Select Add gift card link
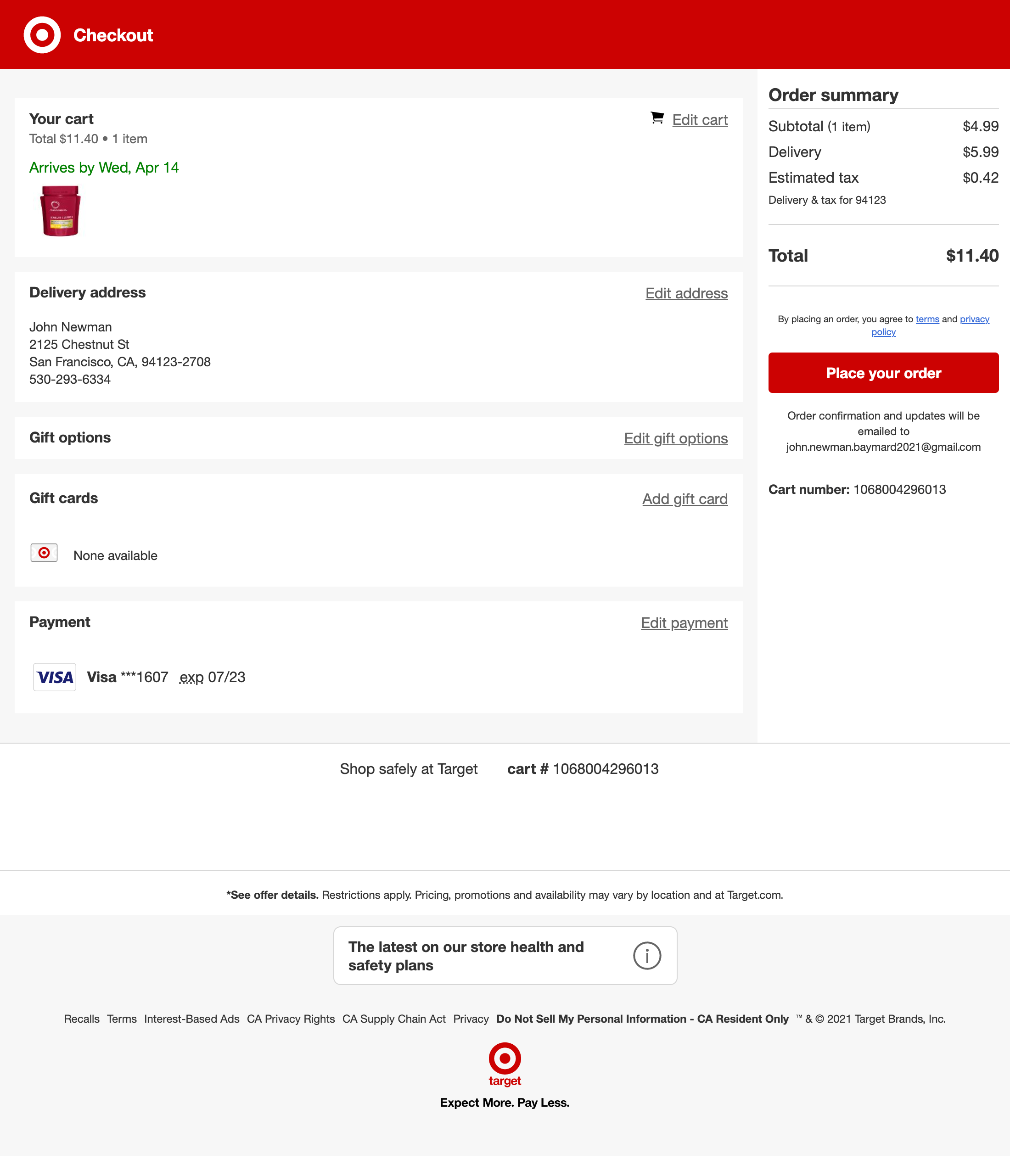 tap(685, 499)
